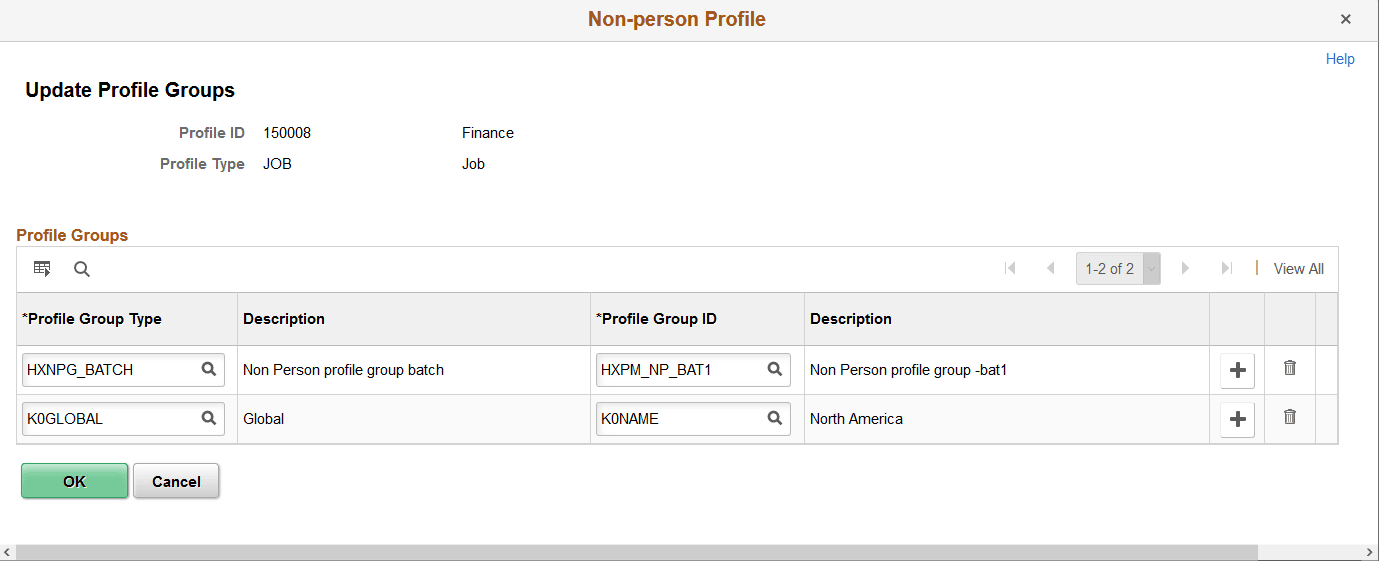Viewport: 1379px width, 561px height.
Task: Click the K0NAME Profile Group ID field
Action: (680, 419)
